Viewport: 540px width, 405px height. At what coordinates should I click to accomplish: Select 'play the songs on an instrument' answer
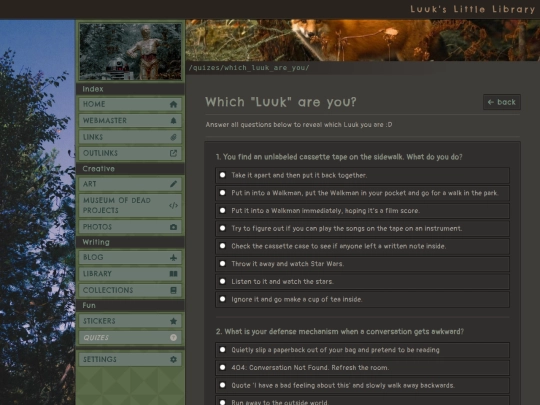click(362, 228)
